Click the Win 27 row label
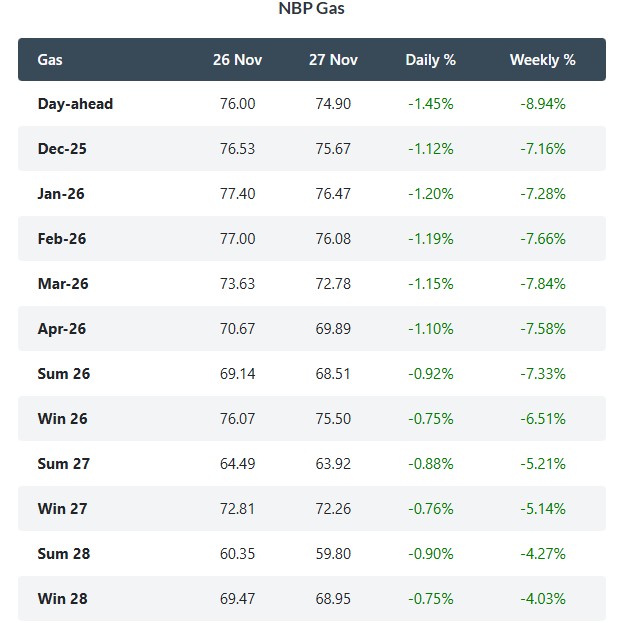 (x=63, y=509)
